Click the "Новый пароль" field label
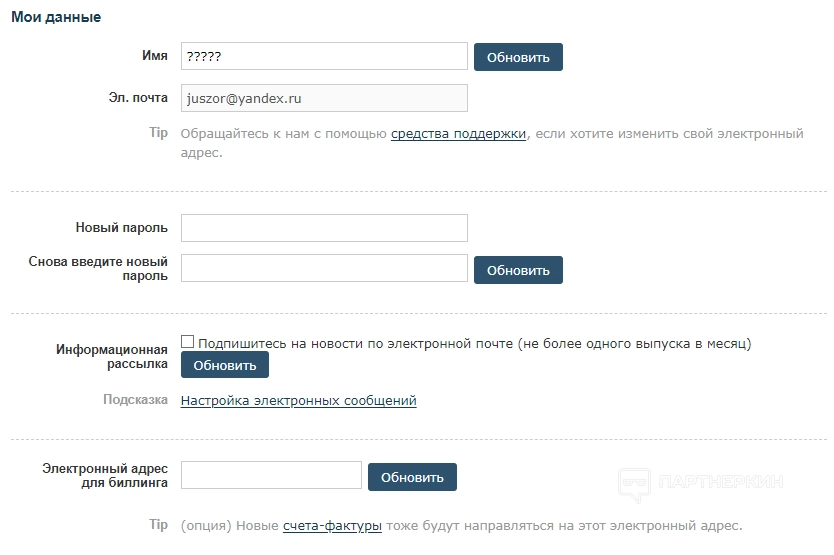 click(x=122, y=228)
